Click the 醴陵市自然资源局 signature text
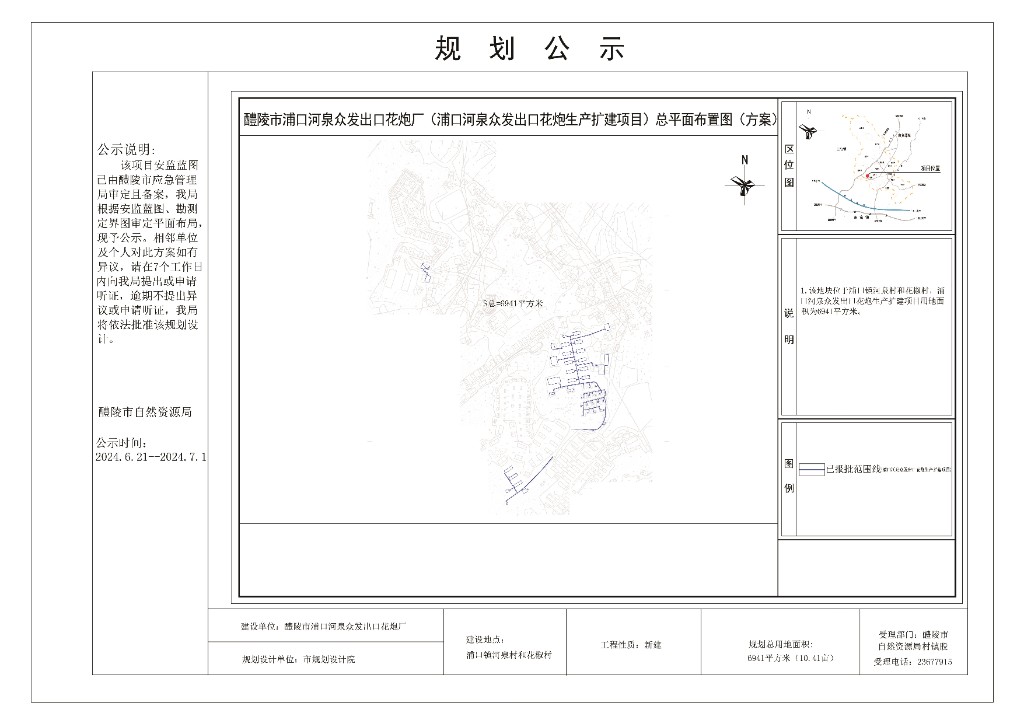The height and width of the screenshot is (724, 1024). click(x=144, y=411)
